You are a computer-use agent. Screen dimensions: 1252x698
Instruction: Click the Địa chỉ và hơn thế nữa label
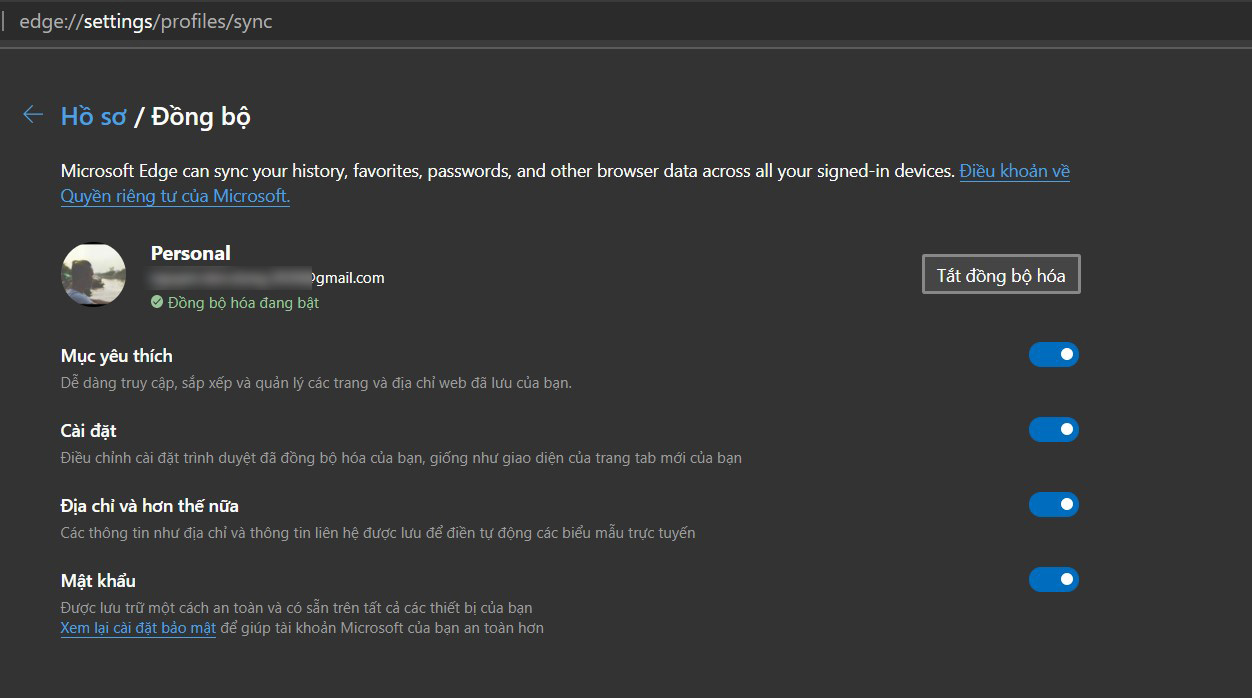pos(149,506)
